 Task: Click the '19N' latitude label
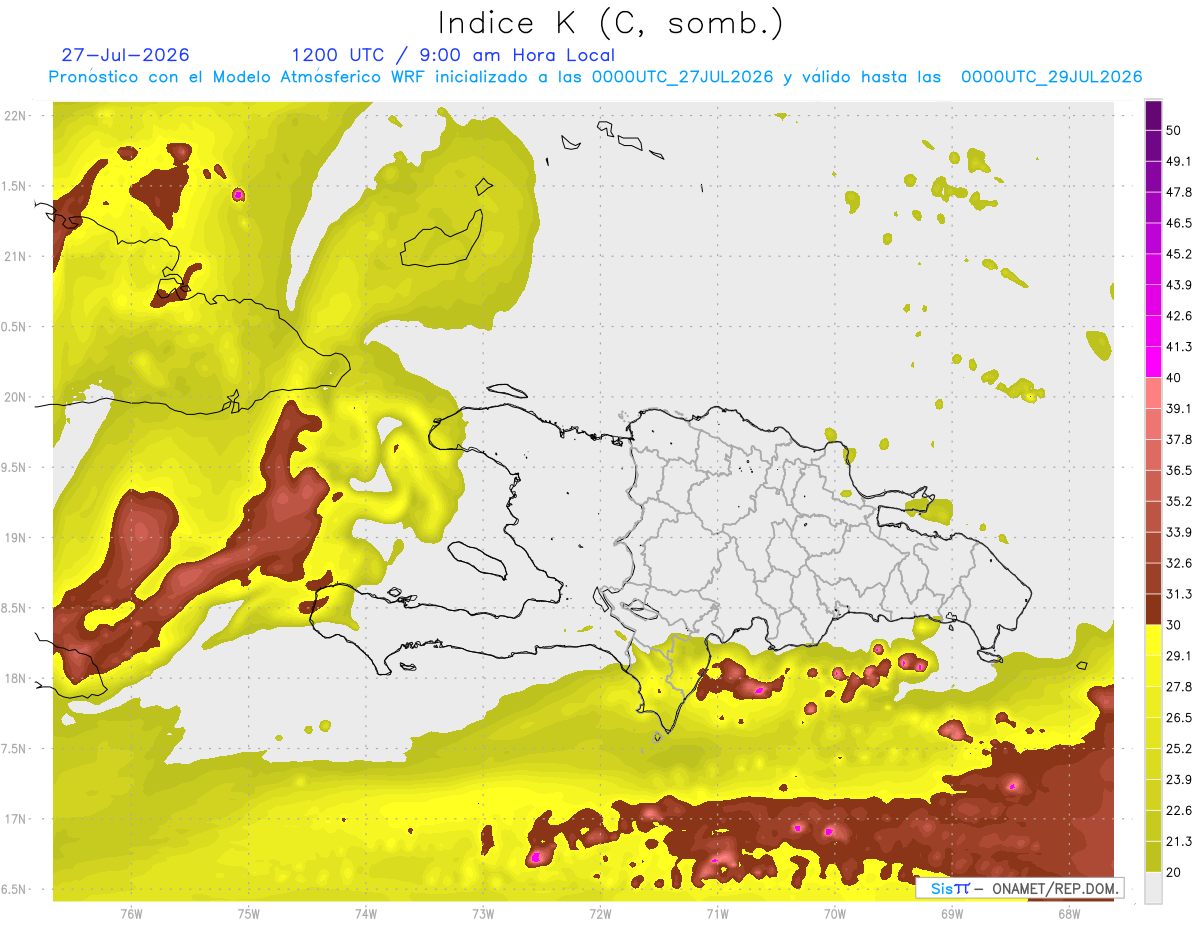click(x=15, y=538)
